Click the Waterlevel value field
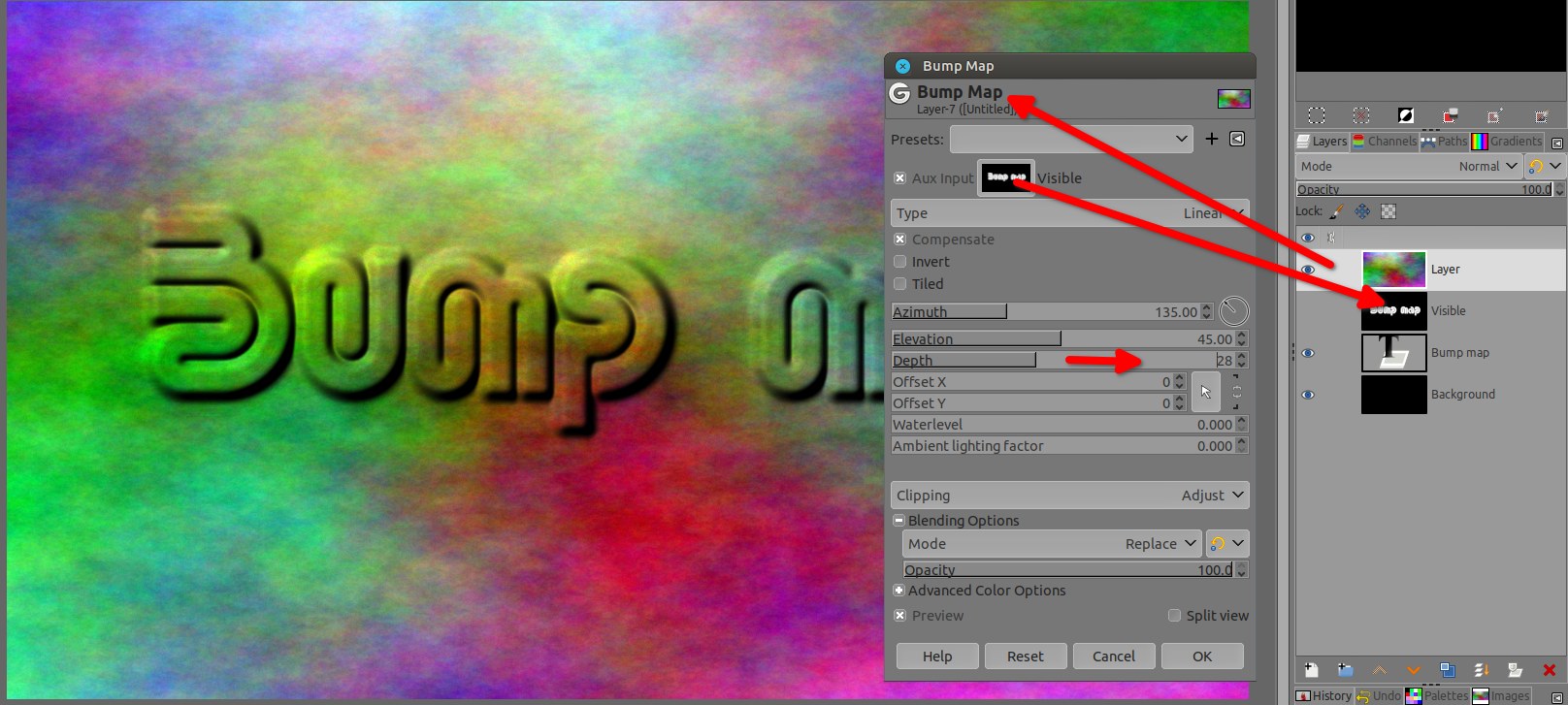Image resolution: width=1568 pixels, height=705 pixels. pos(1069,425)
